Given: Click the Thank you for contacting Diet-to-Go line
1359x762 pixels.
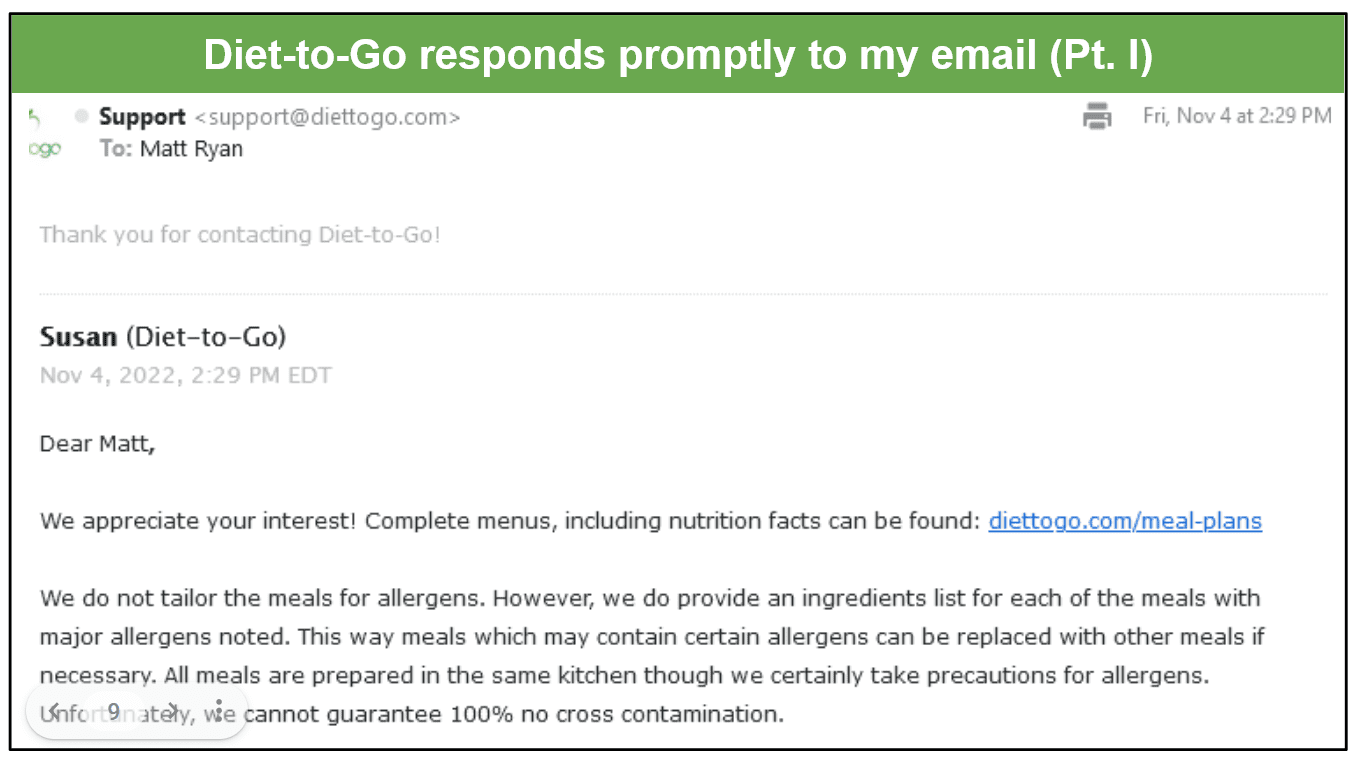Looking at the screenshot, I should pyautogui.click(x=240, y=235).
